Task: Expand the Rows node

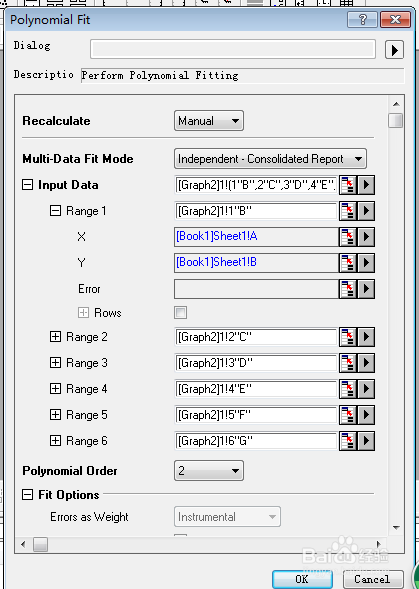Action: point(83,313)
